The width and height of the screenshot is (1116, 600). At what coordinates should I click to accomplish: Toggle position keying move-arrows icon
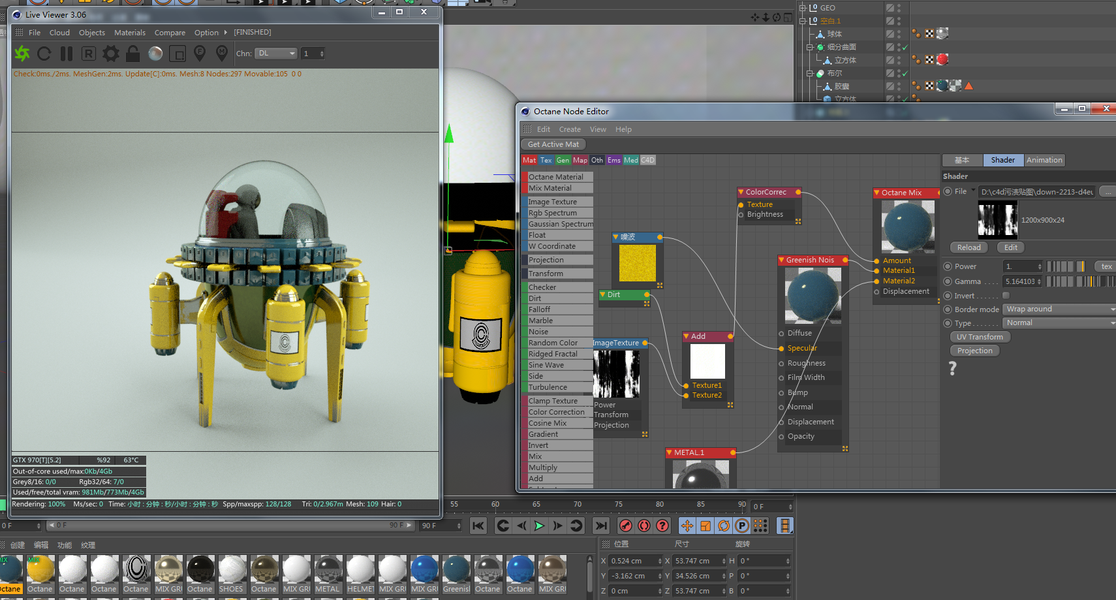[x=687, y=525]
